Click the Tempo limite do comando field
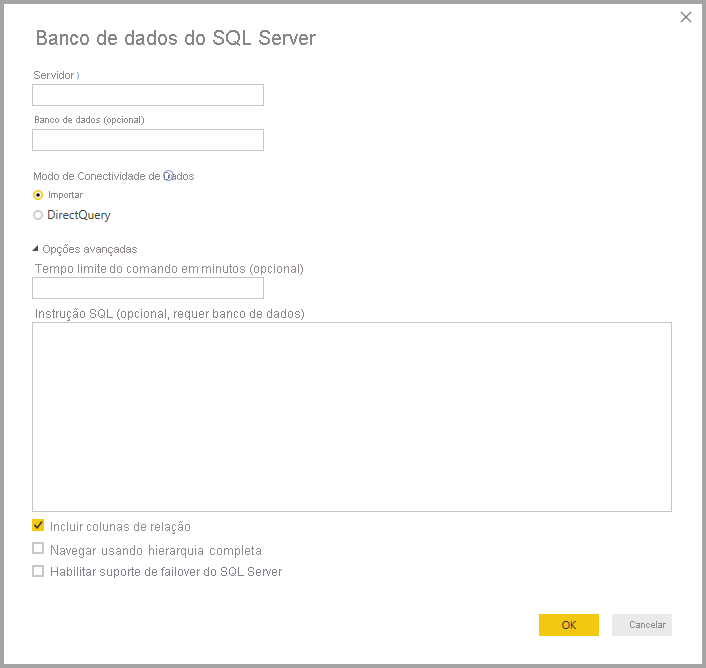This screenshot has height=668, width=706. [x=148, y=288]
